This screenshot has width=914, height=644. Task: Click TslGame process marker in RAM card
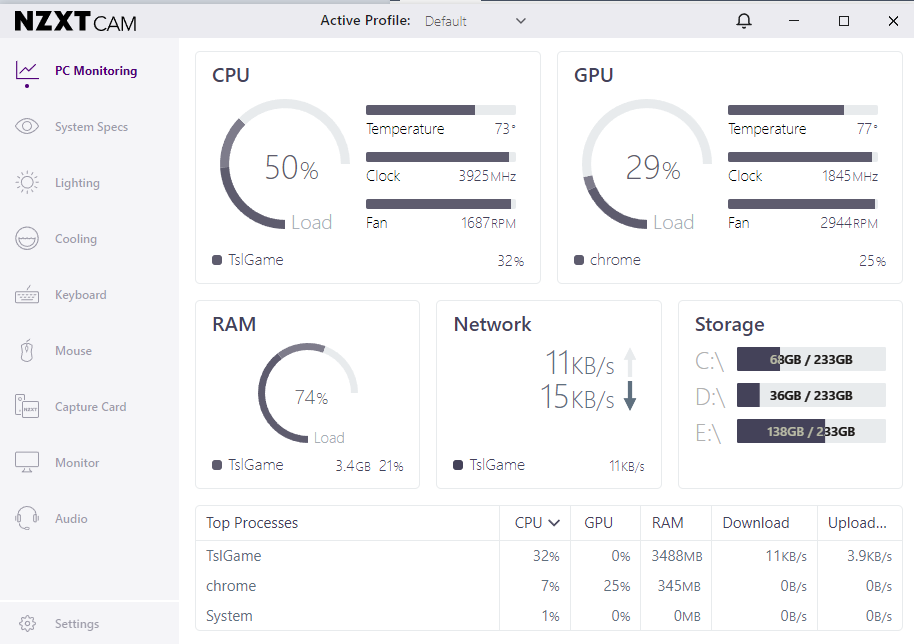(217, 465)
